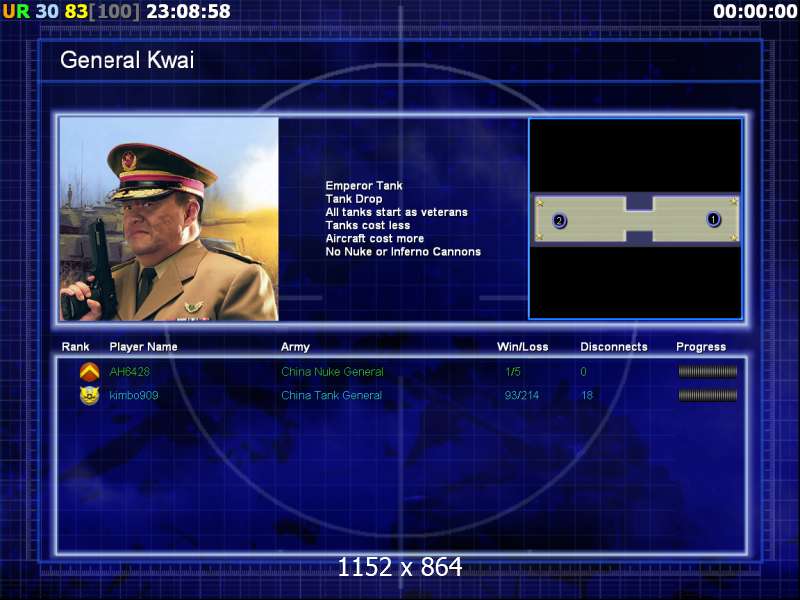Screen dimensions: 800x600
Task: Click the Tank Drop trait line
Action: [354, 199]
